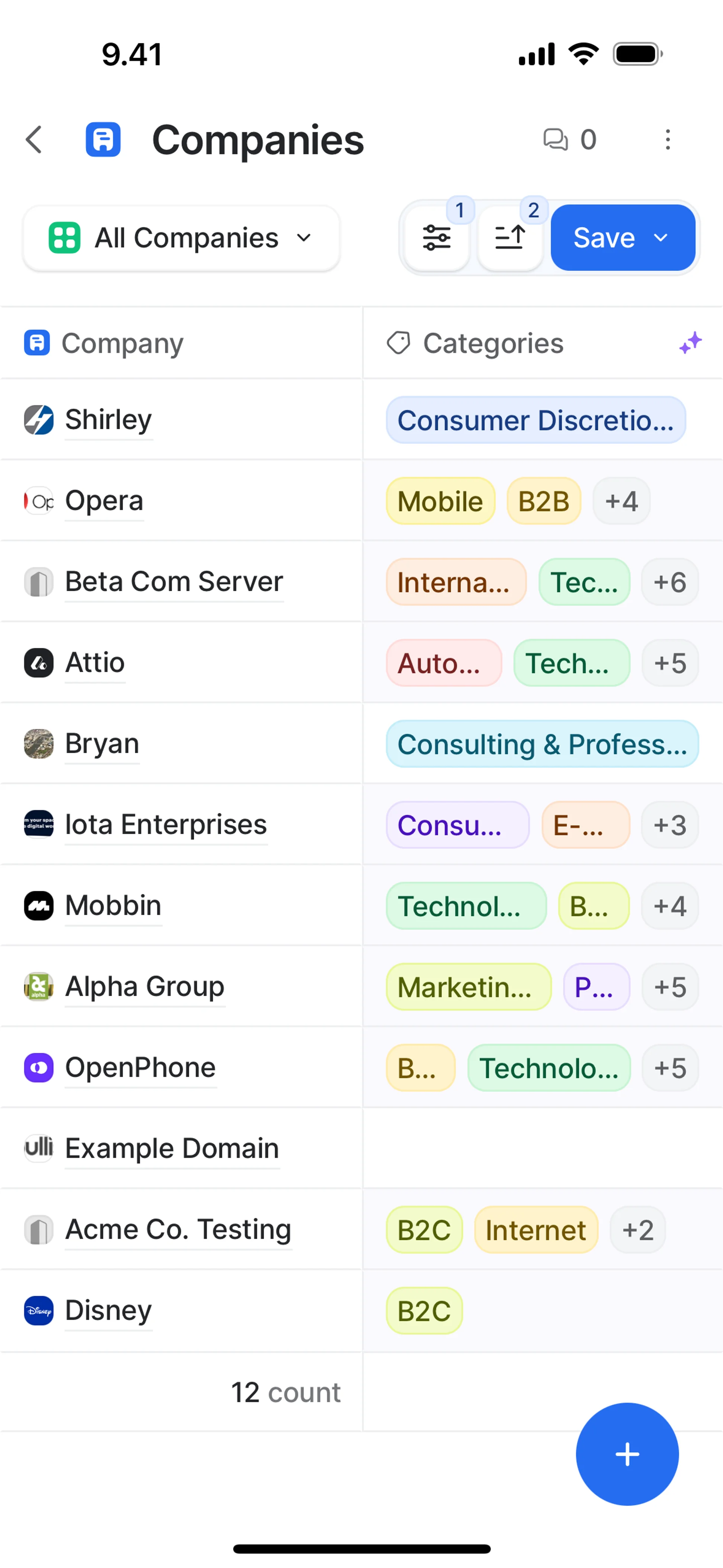
Task: Tap the AI sparkle icon in Categories
Action: point(690,343)
